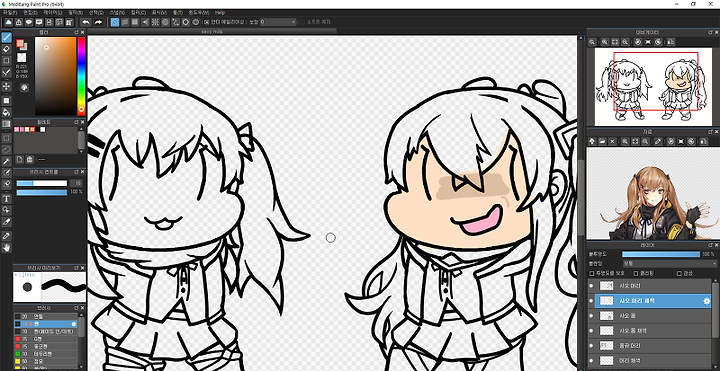Enable the clipping checkbox
The image size is (720, 371).
click(x=636, y=274)
